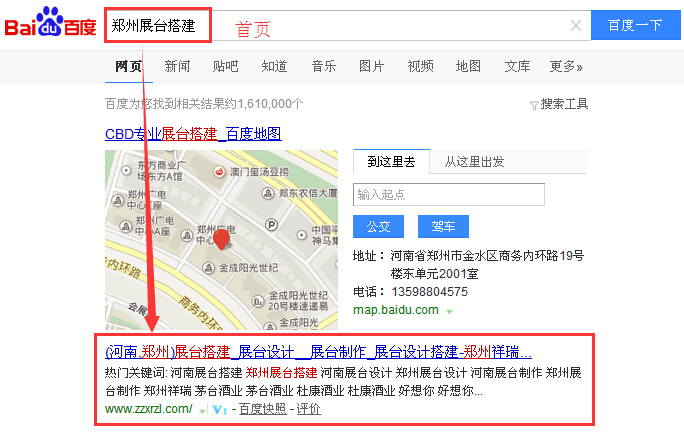Click the 金成阳光世纪 building marker on the map
684x433 pixels.
209,268
